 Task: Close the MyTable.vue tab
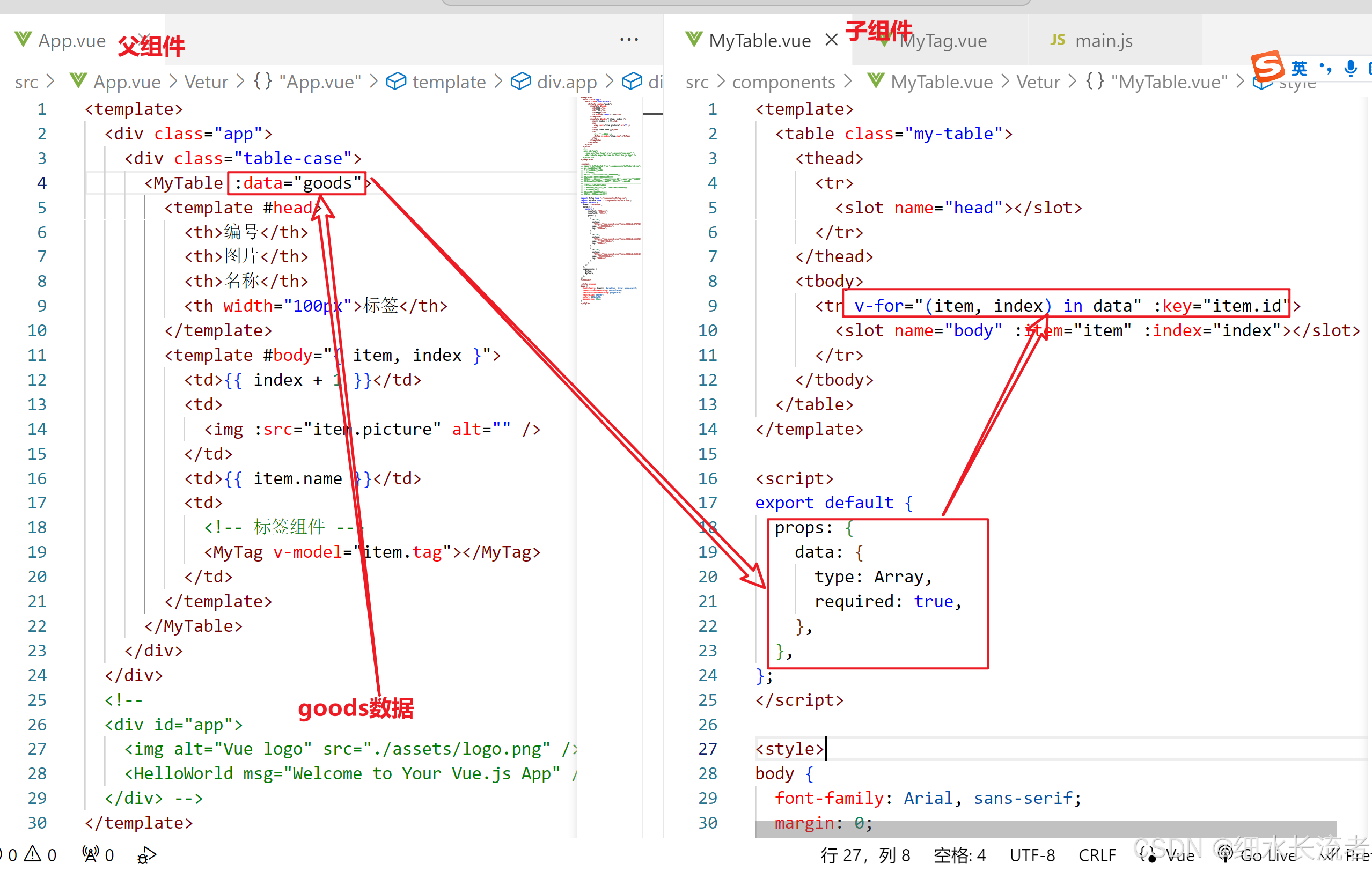(831, 40)
